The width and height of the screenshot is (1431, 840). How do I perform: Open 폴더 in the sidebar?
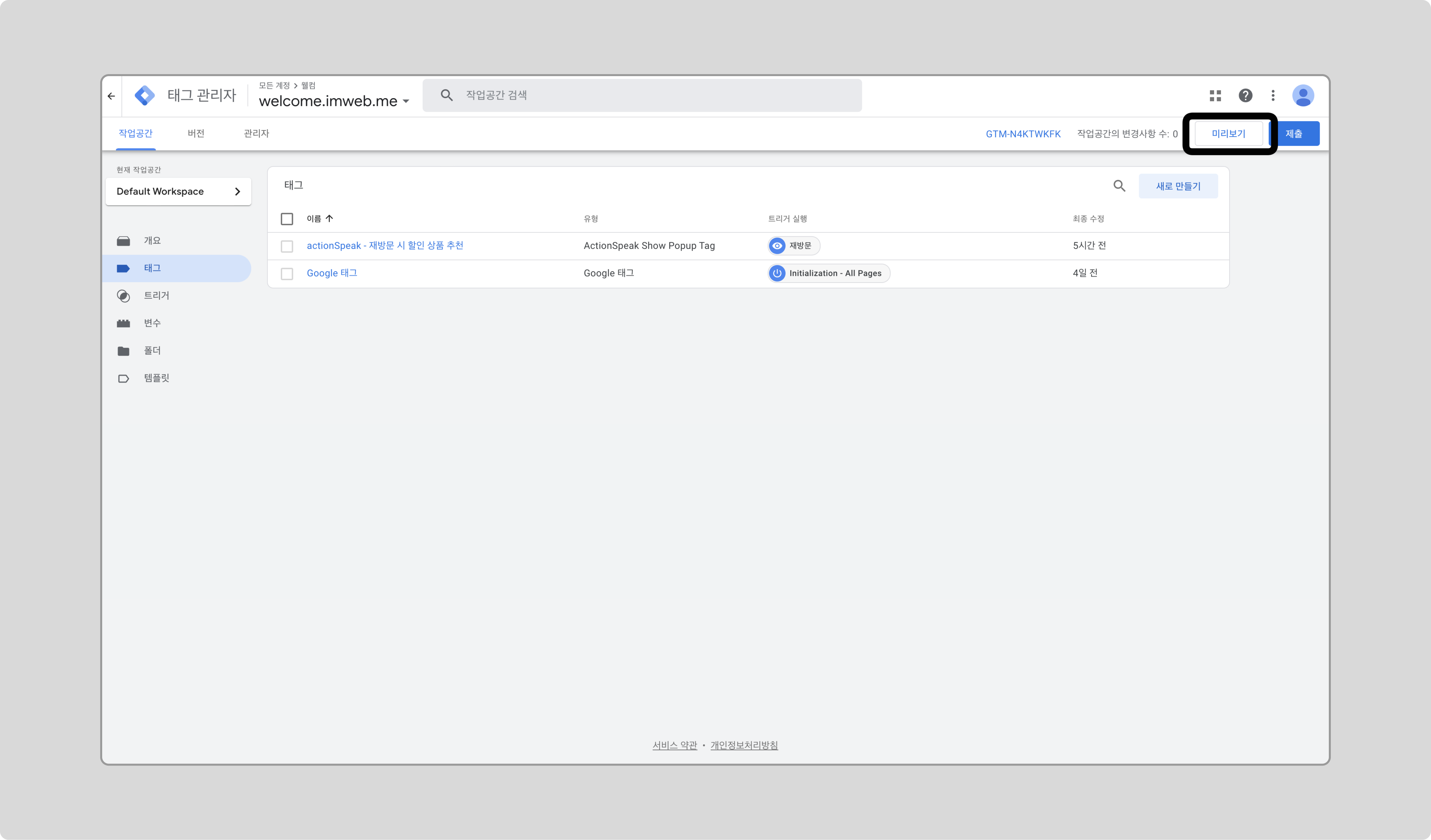[152, 351]
